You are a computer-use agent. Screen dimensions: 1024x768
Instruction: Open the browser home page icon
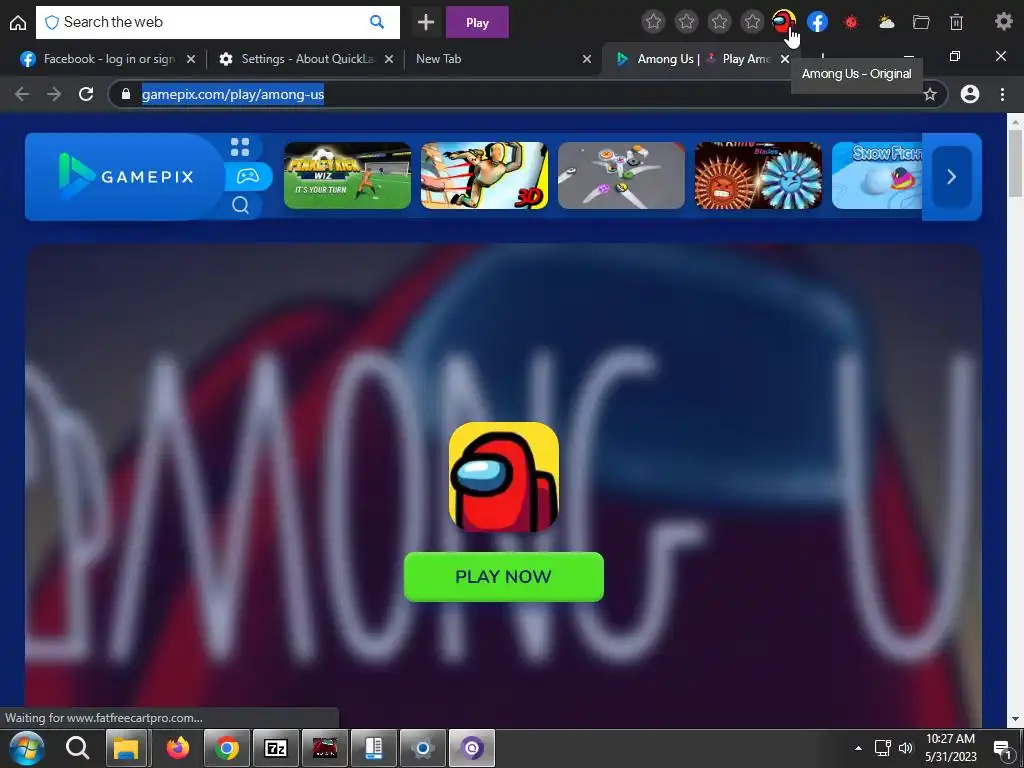pyautogui.click(x=18, y=22)
